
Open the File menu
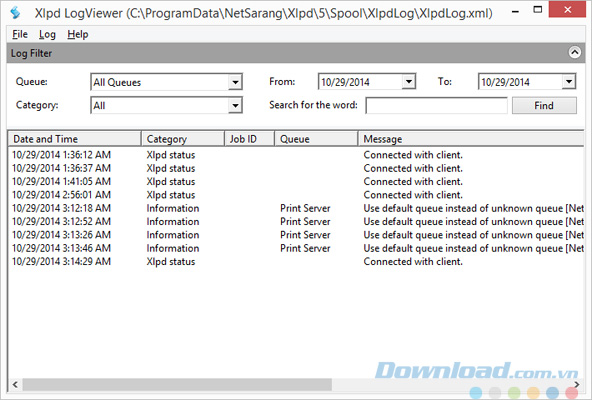[x=20, y=34]
